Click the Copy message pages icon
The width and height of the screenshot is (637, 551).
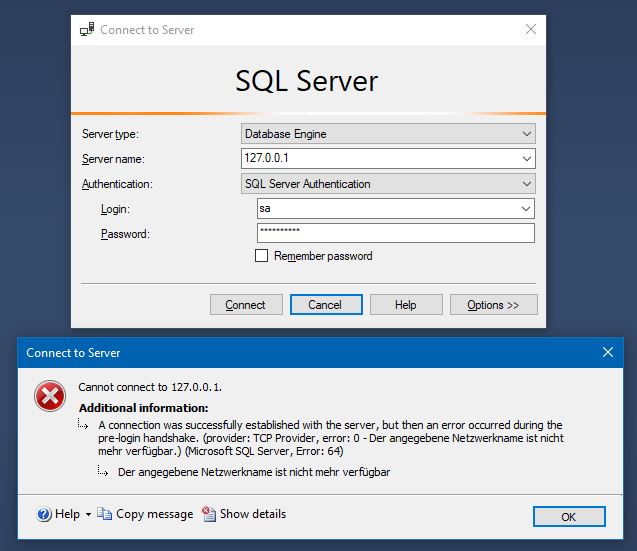[x=104, y=514]
